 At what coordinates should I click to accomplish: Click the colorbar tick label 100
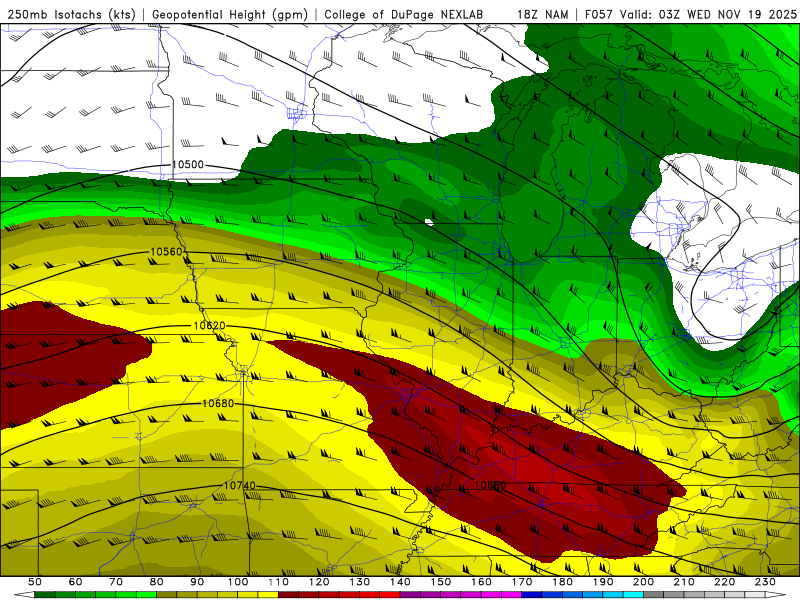point(238,582)
